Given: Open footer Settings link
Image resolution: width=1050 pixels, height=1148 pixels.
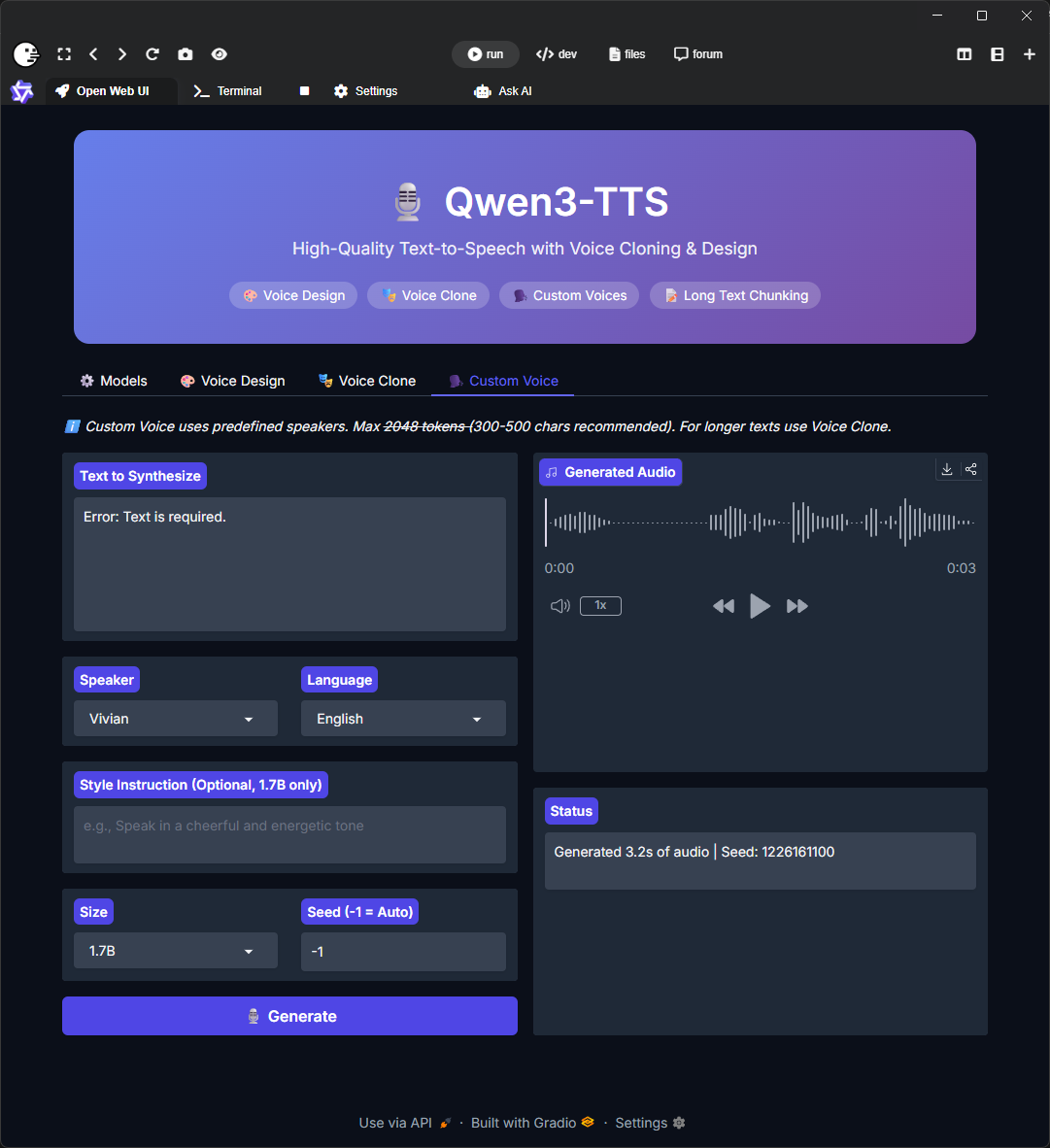Looking at the screenshot, I should [x=650, y=1123].
